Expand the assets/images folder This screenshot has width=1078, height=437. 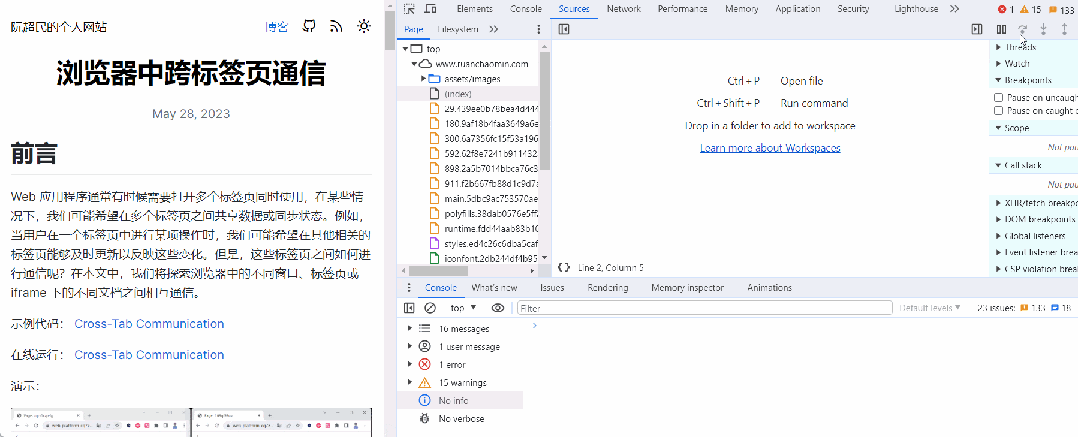(x=424, y=78)
